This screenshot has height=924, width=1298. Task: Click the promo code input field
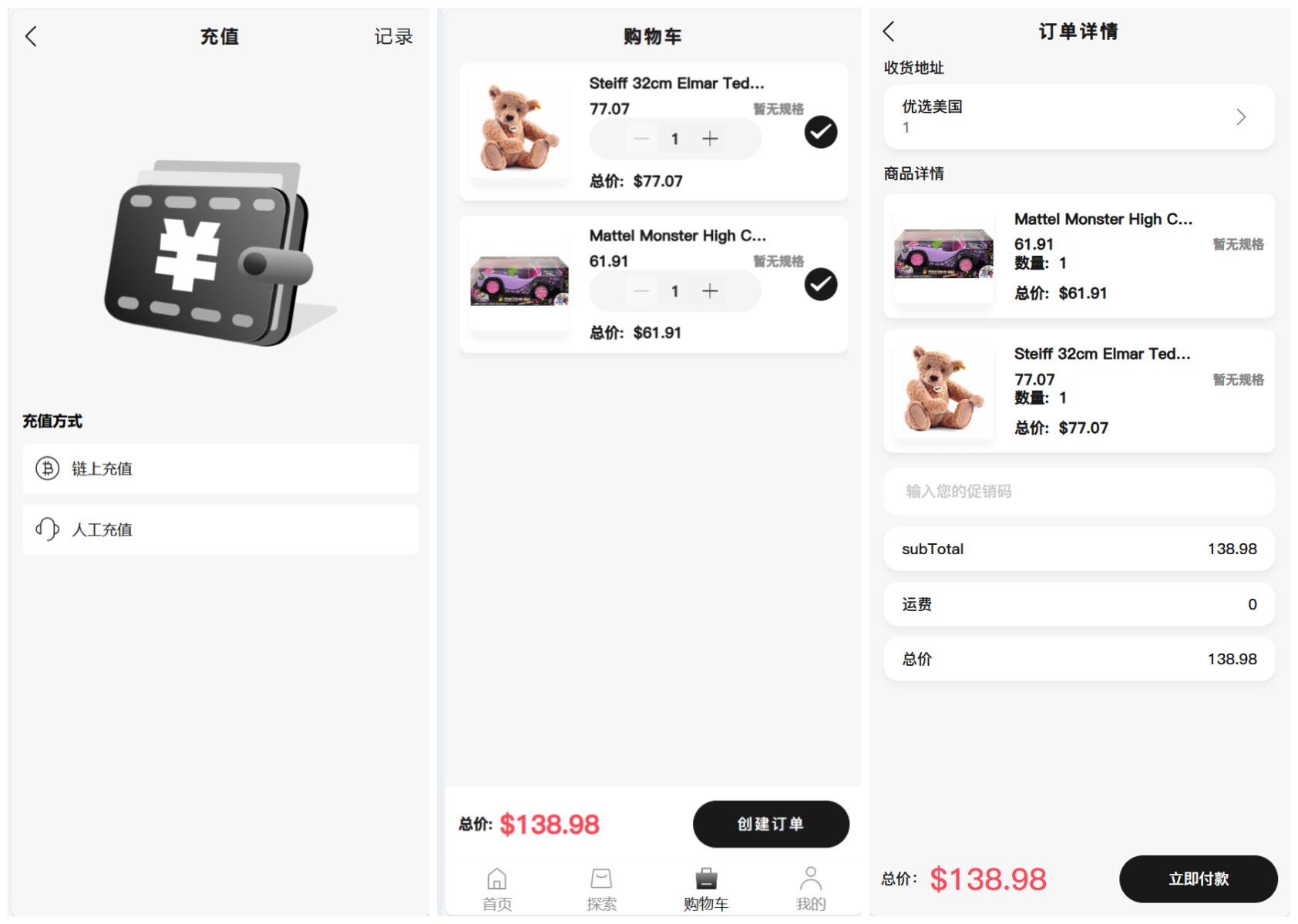pyautogui.click(x=1079, y=492)
